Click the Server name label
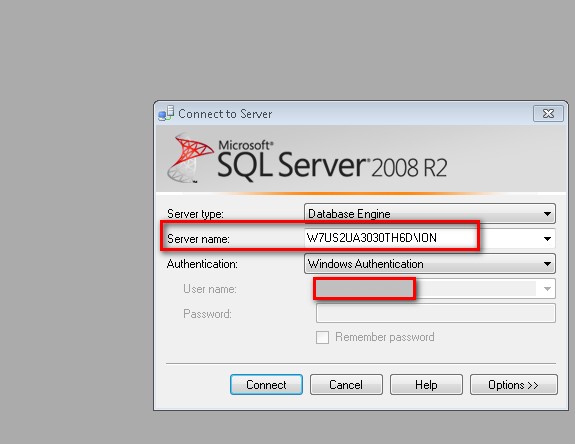 pos(198,239)
